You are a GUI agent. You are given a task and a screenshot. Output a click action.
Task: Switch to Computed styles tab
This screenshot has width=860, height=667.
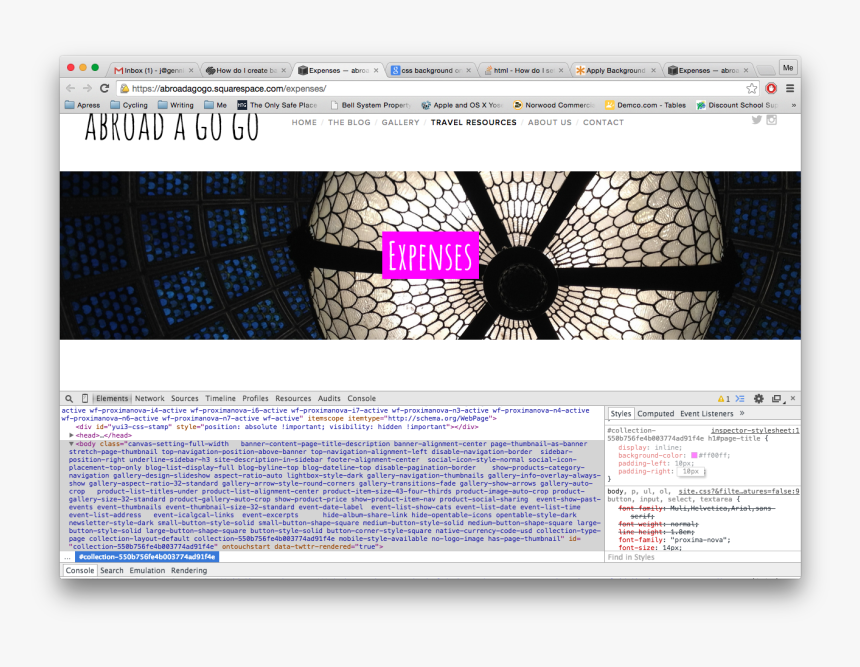[655, 414]
